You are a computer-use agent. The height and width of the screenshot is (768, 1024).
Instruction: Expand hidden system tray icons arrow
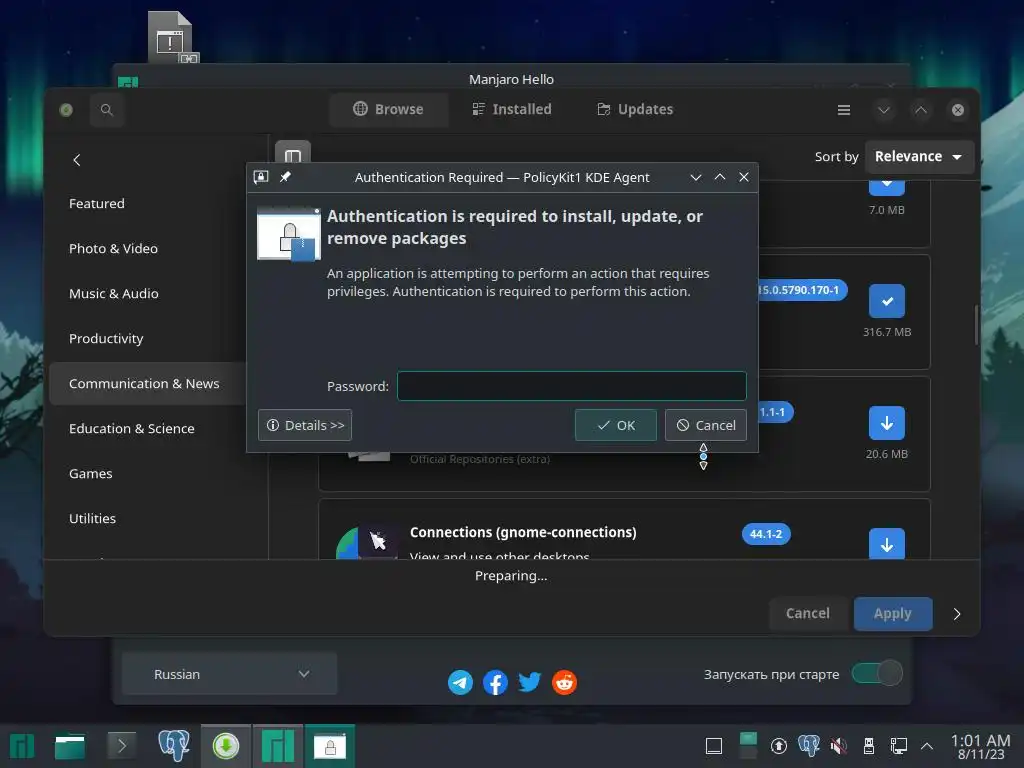(927, 746)
